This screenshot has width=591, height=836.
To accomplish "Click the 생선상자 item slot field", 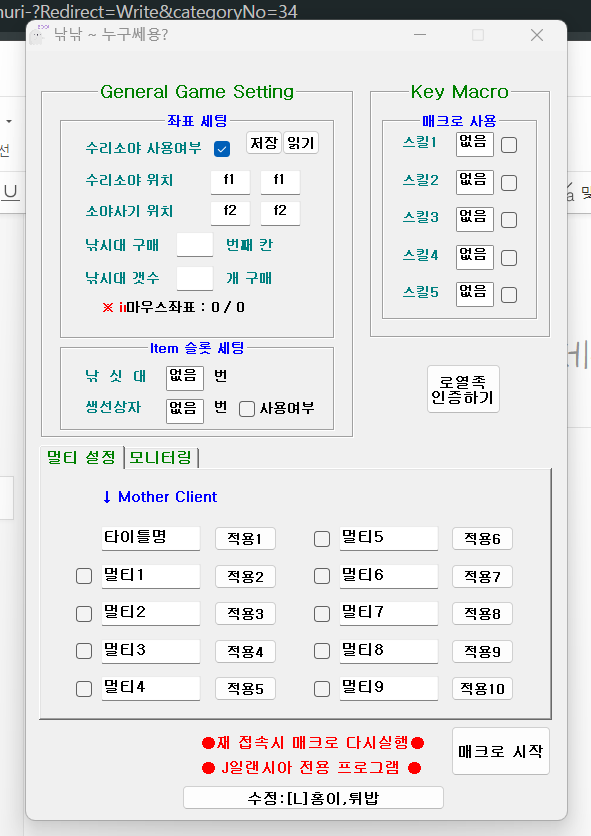I will 185,411.
